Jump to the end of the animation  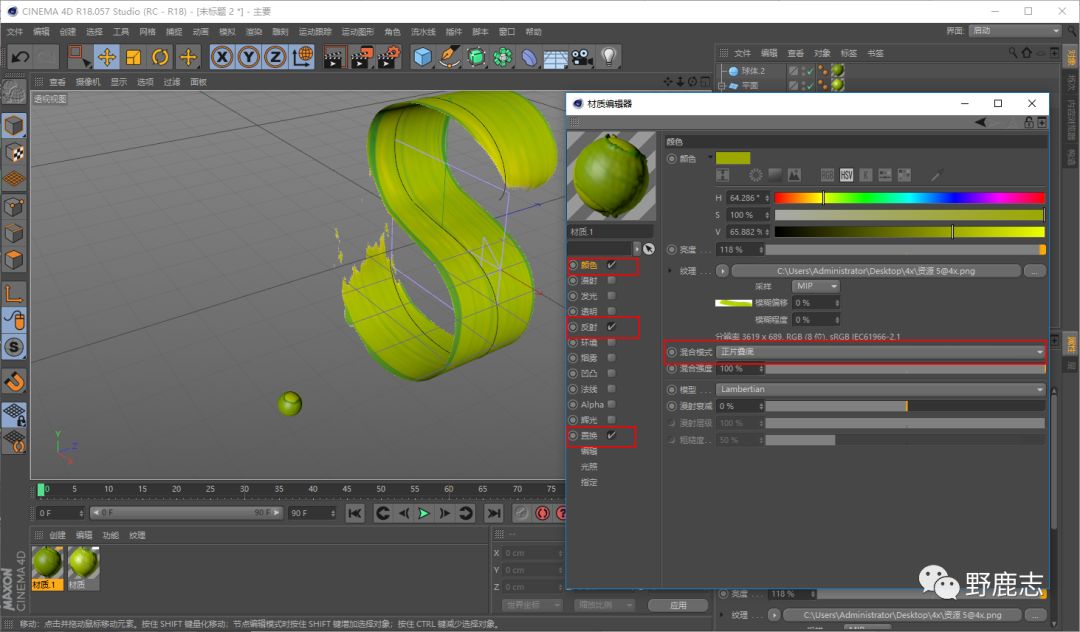(x=494, y=513)
